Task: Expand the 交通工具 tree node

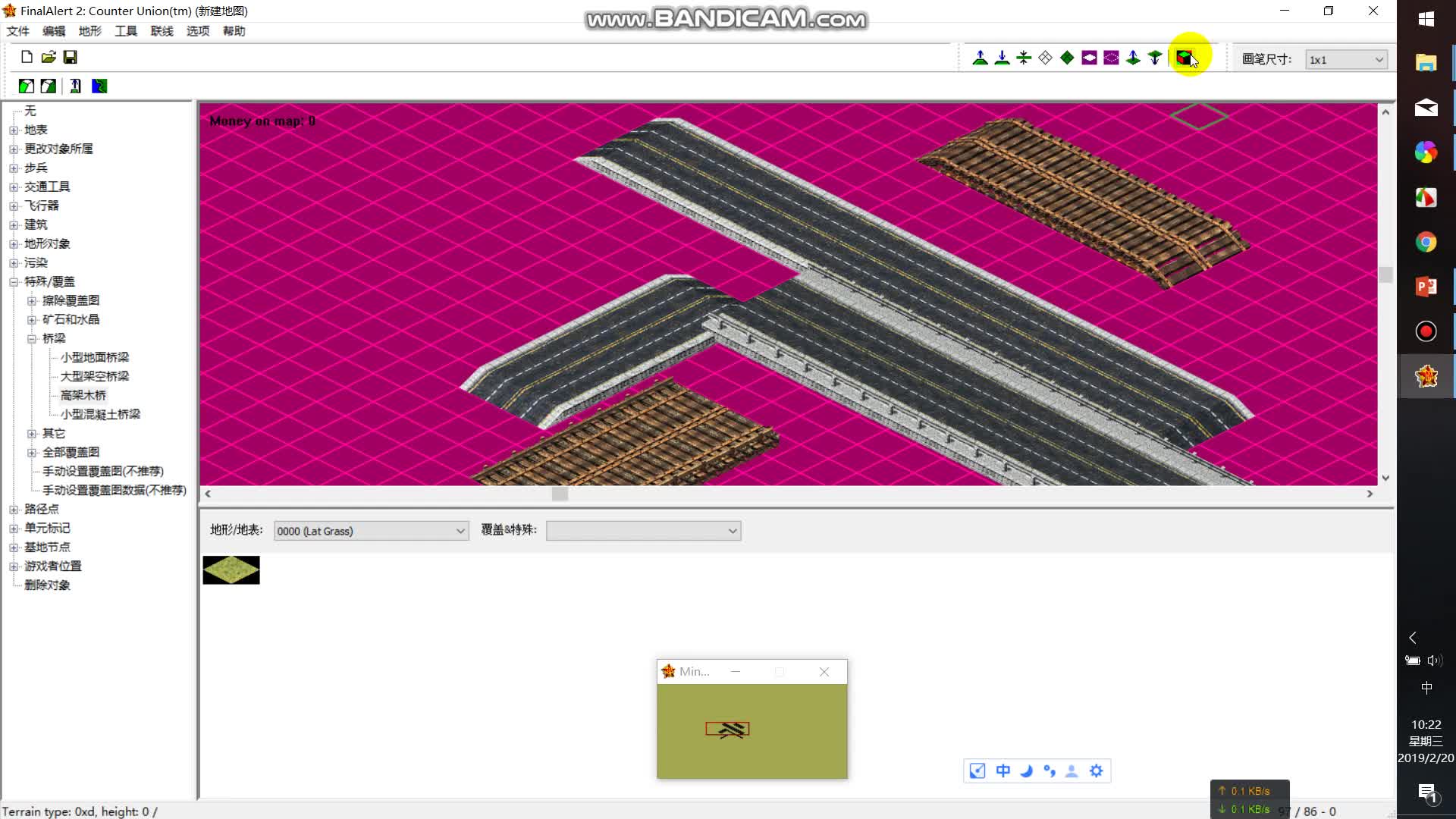Action: click(x=14, y=187)
